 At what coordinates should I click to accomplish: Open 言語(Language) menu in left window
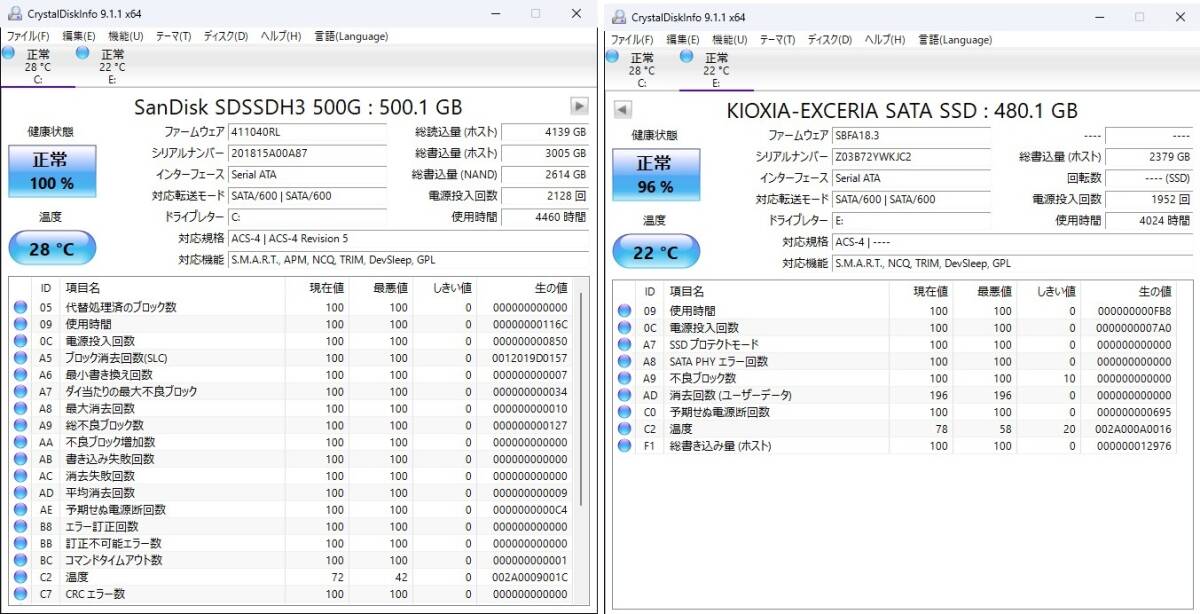click(x=351, y=36)
